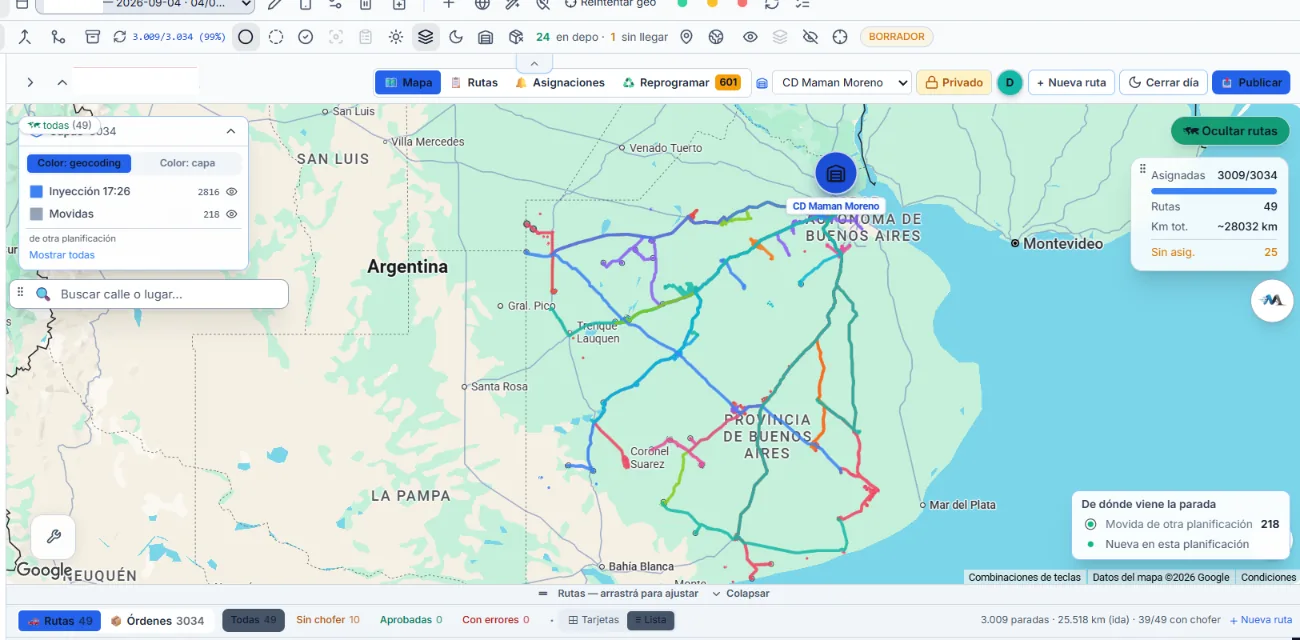Select the Color: capa option
This screenshot has height=640, width=1300.
coord(187,163)
